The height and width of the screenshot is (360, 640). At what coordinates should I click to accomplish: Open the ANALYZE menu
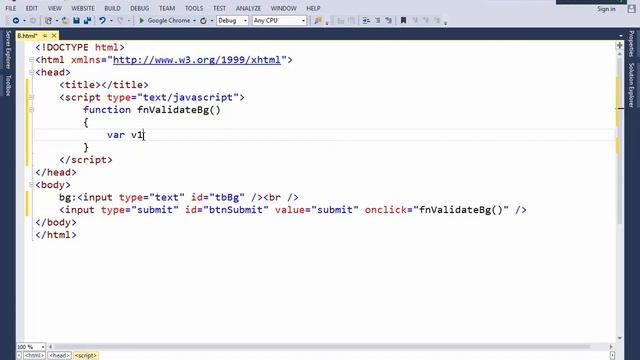click(x=248, y=8)
